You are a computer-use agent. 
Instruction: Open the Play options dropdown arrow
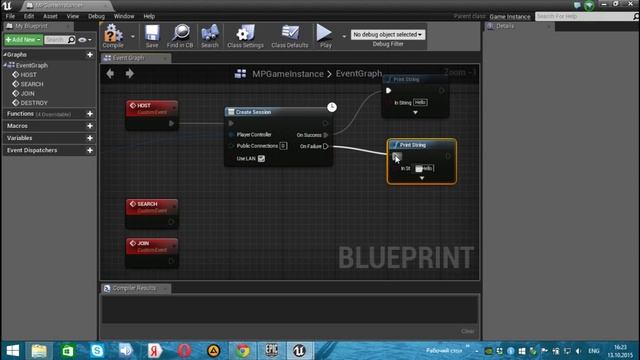tap(344, 36)
